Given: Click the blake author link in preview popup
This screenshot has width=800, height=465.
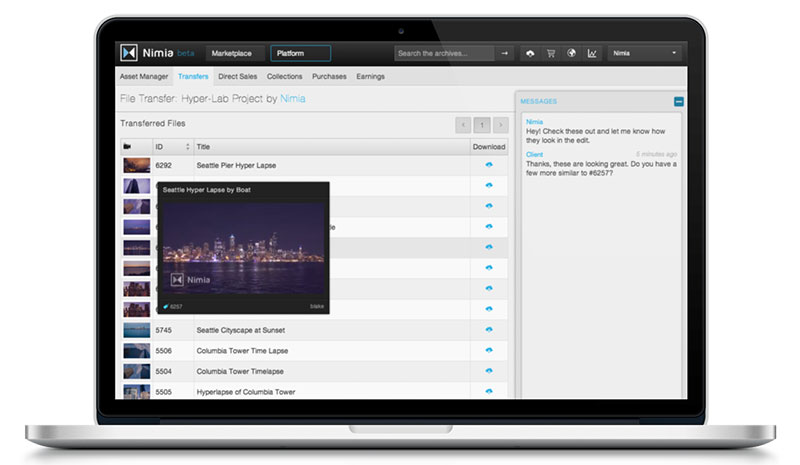Looking at the screenshot, I should [x=317, y=307].
